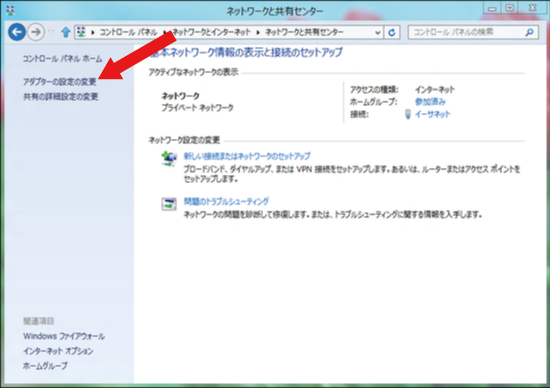Click the new connection setup icon

point(169,159)
